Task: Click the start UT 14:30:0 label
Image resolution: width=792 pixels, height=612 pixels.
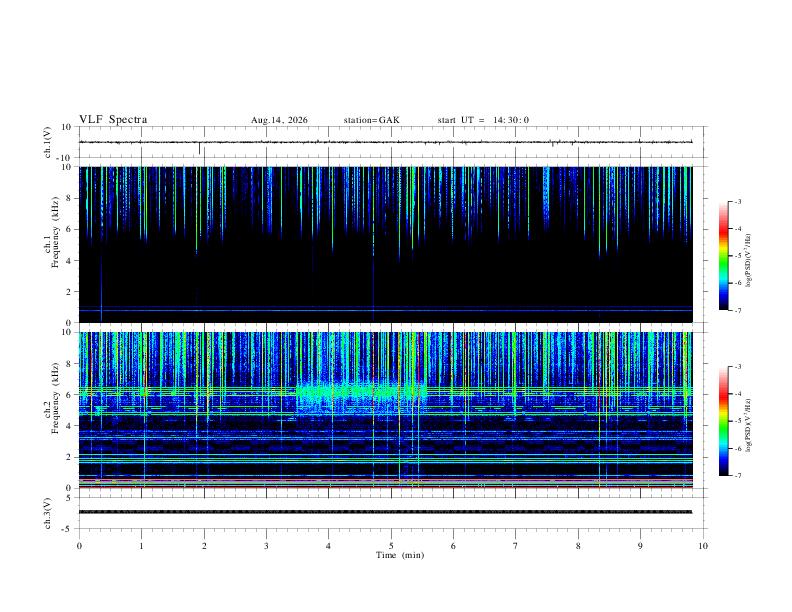Action: pos(483,120)
